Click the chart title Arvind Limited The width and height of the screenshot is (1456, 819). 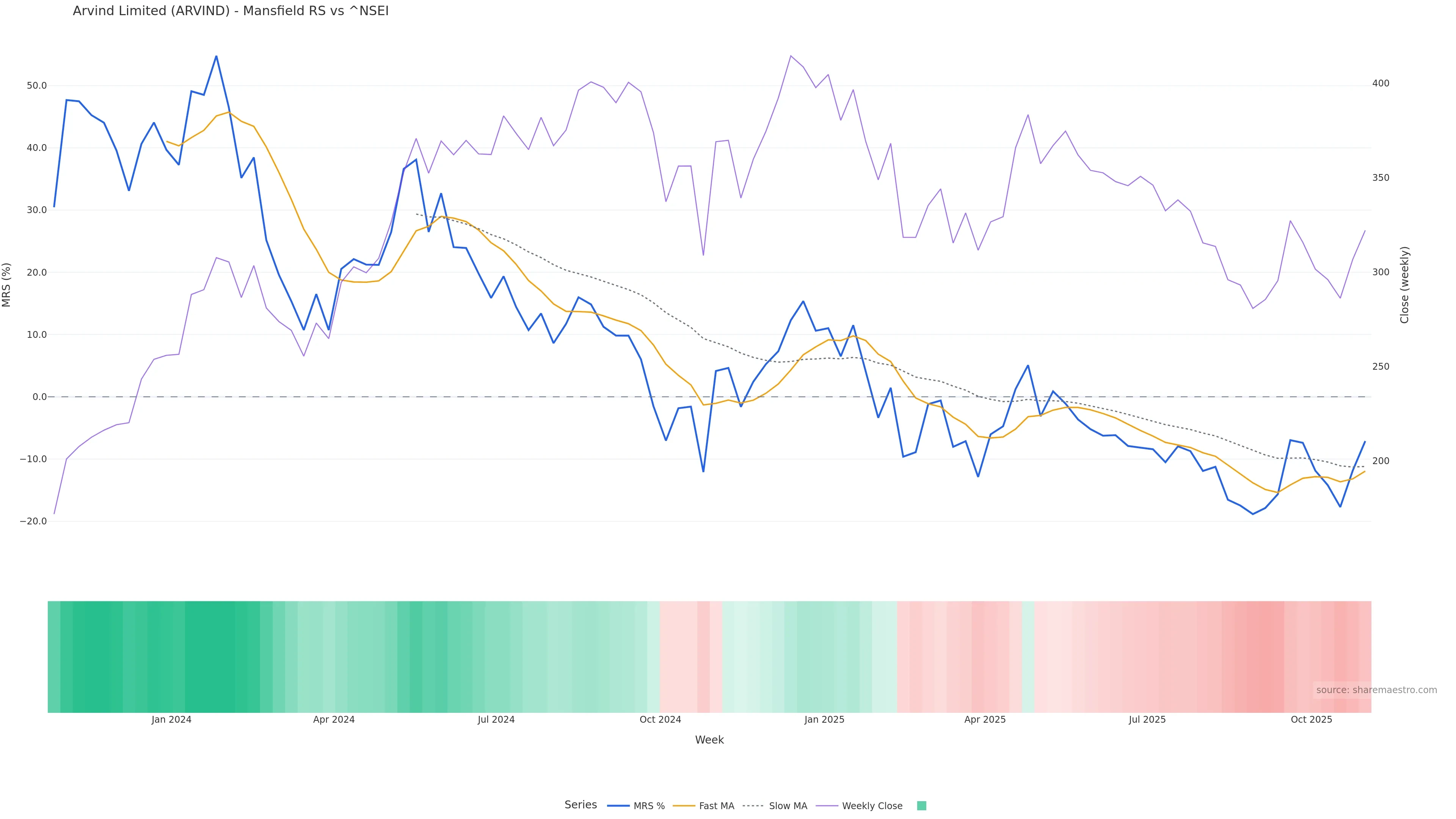[x=231, y=11]
